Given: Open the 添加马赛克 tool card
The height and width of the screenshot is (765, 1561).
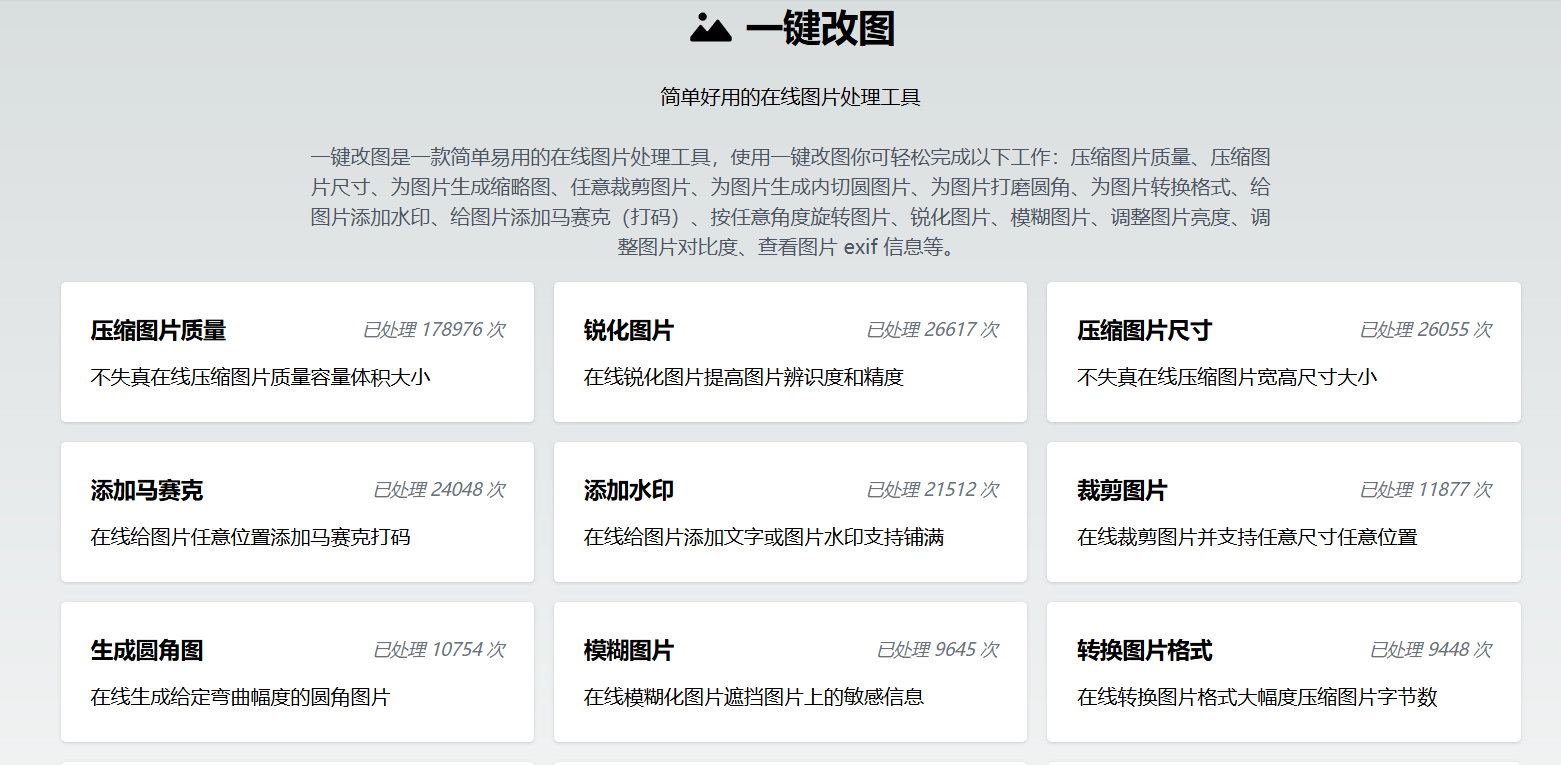Looking at the screenshot, I should [x=297, y=512].
